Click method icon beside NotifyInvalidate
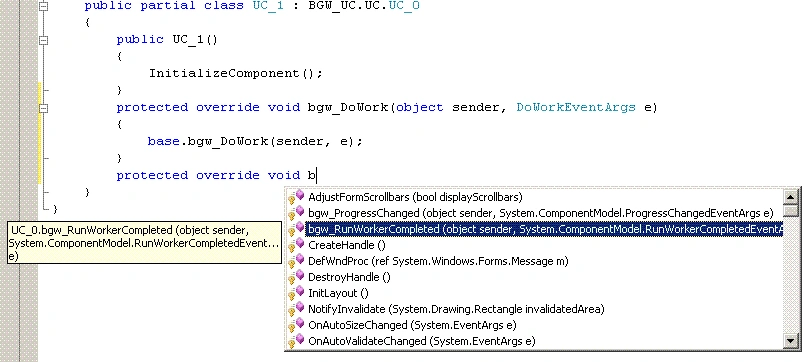804x362 pixels. click(x=296, y=309)
